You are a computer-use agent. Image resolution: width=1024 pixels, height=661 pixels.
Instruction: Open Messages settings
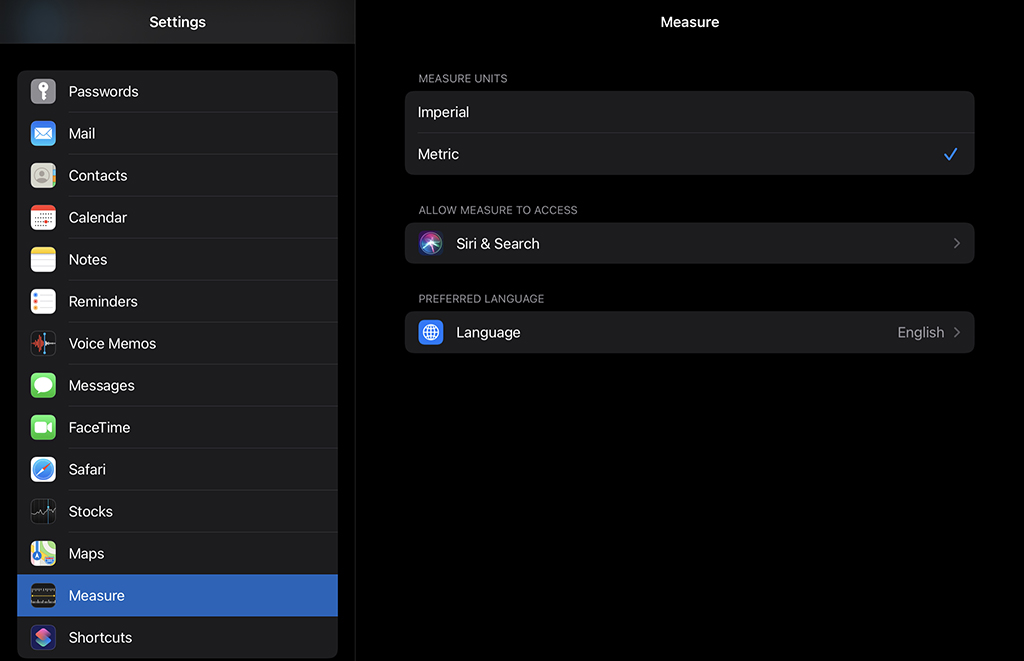178,385
